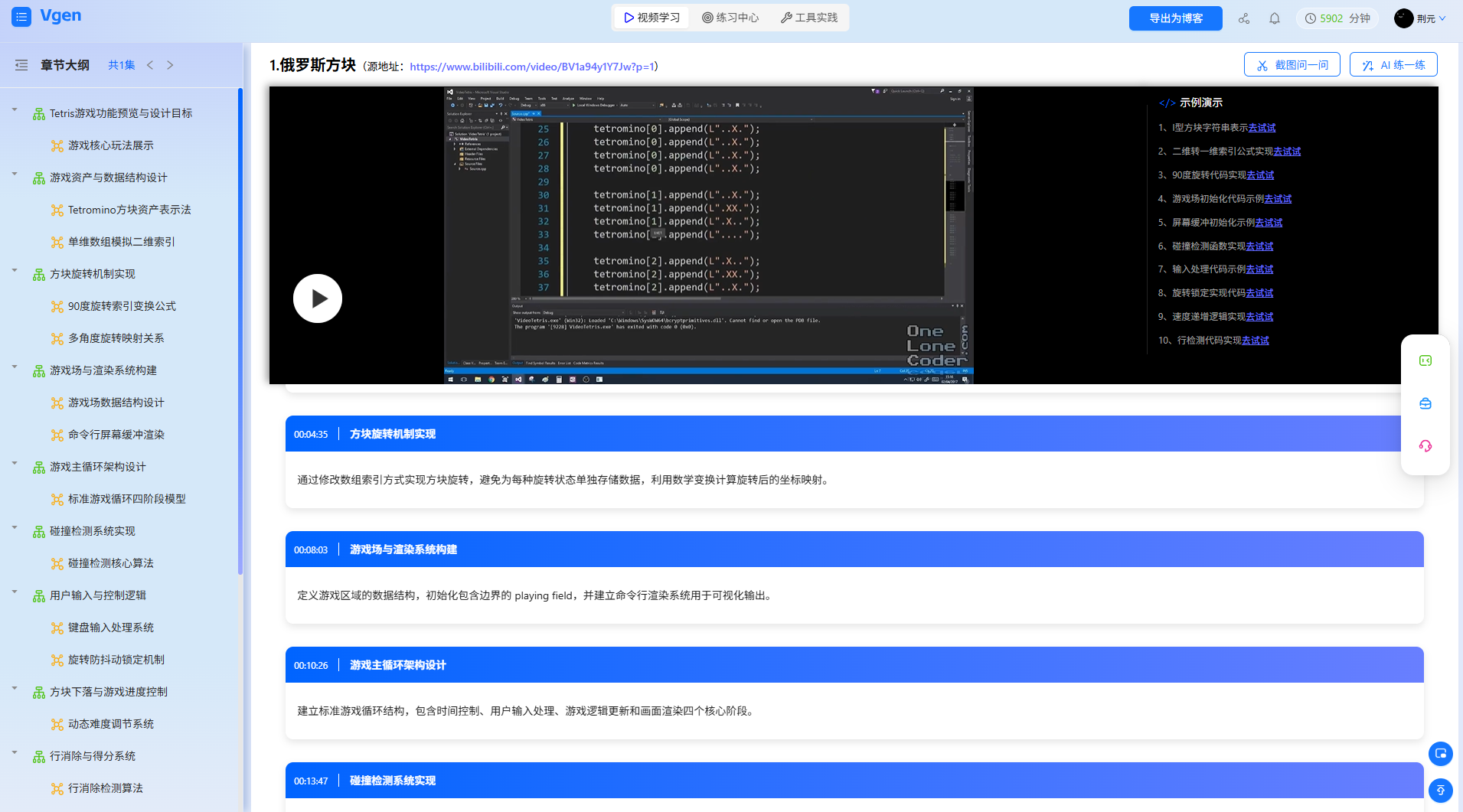This screenshot has width=1463, height=812.
Task: Collapse 游戏资产与数据结构设计 chapter
Action: [15, 175]
